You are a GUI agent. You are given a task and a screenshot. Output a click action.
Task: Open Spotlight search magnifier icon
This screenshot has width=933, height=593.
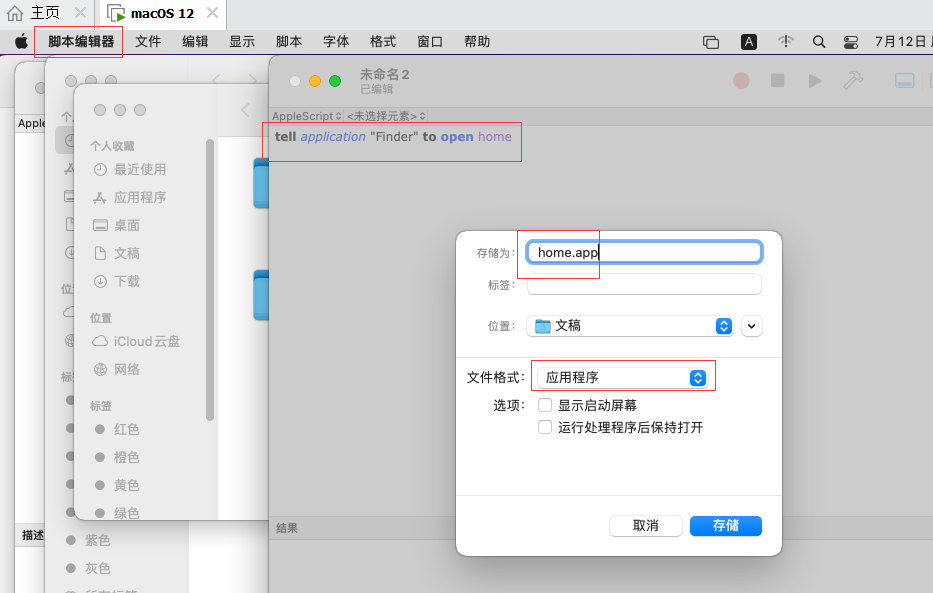pos(819,42)
